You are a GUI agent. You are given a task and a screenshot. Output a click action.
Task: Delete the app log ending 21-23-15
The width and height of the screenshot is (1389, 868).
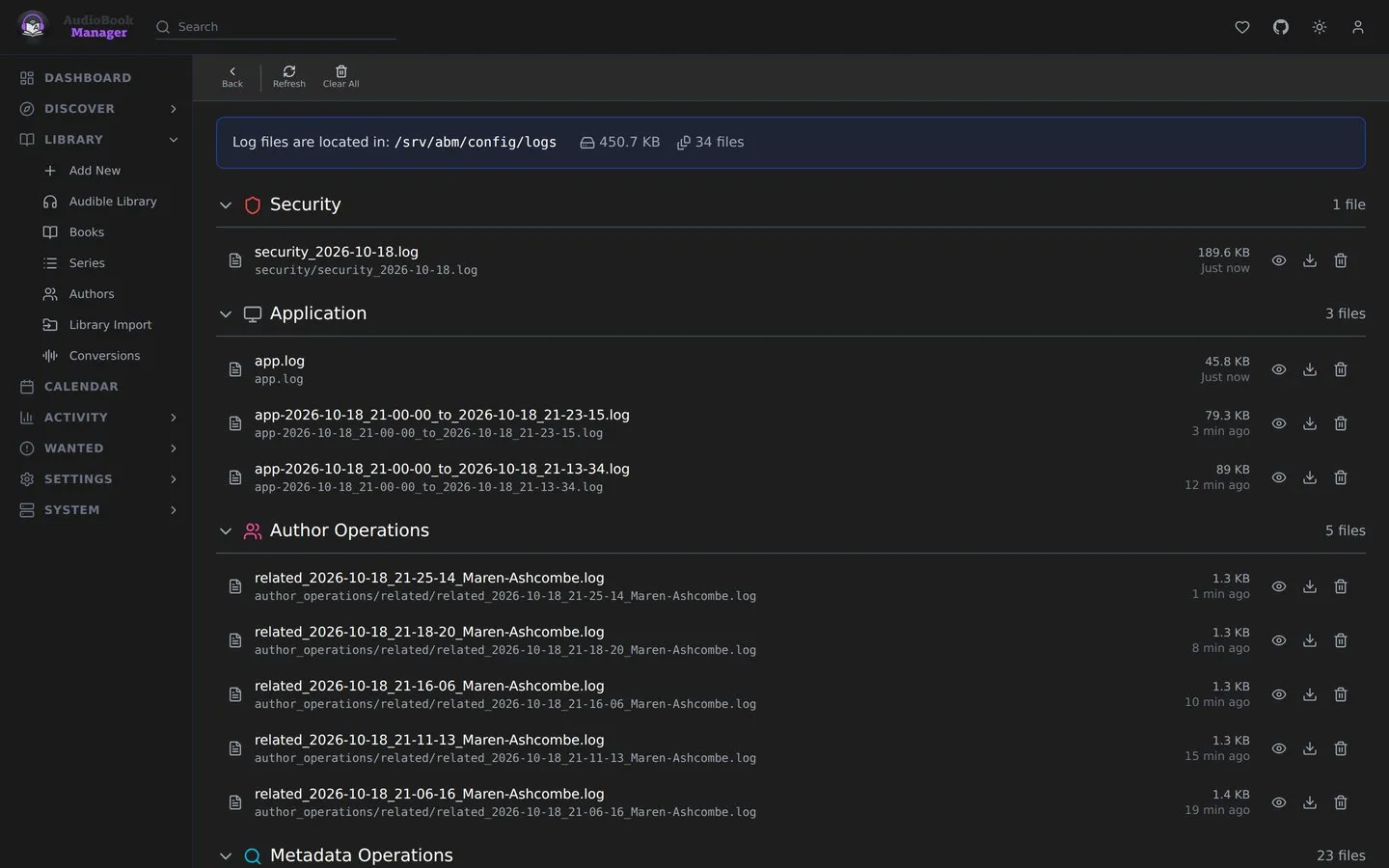1341,423
